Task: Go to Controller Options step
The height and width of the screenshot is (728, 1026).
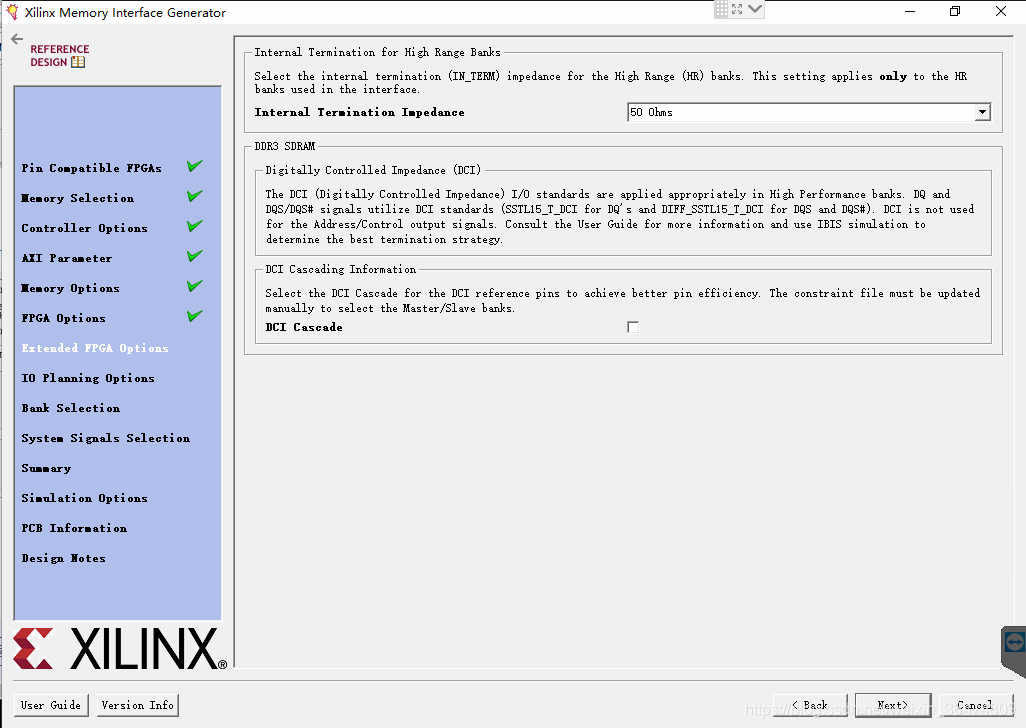Action: coord(84,228)
